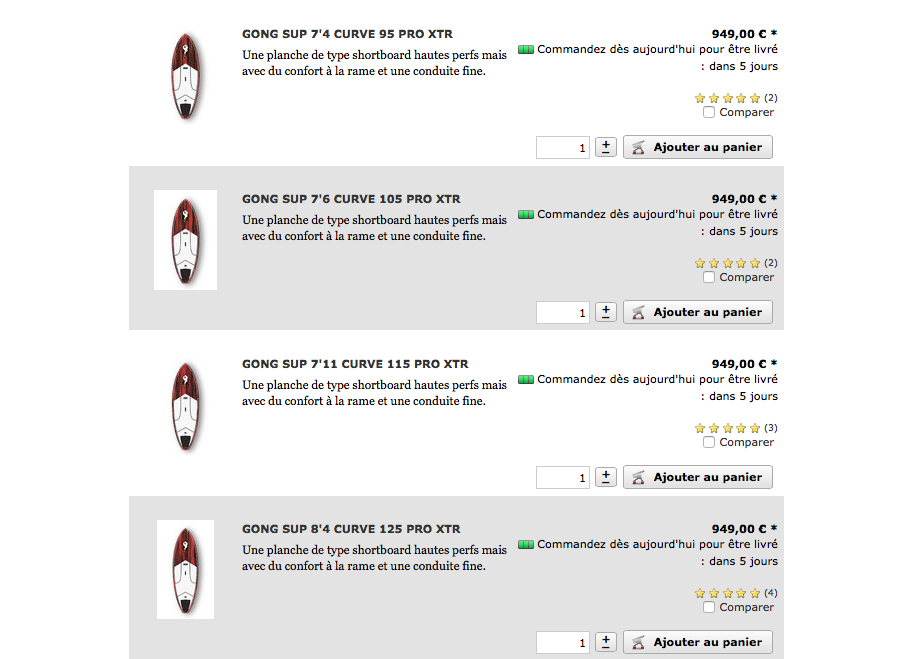910x659 pixels.
Task: Click the cart icon for 7'11 Curve 115
Action: 639,478
